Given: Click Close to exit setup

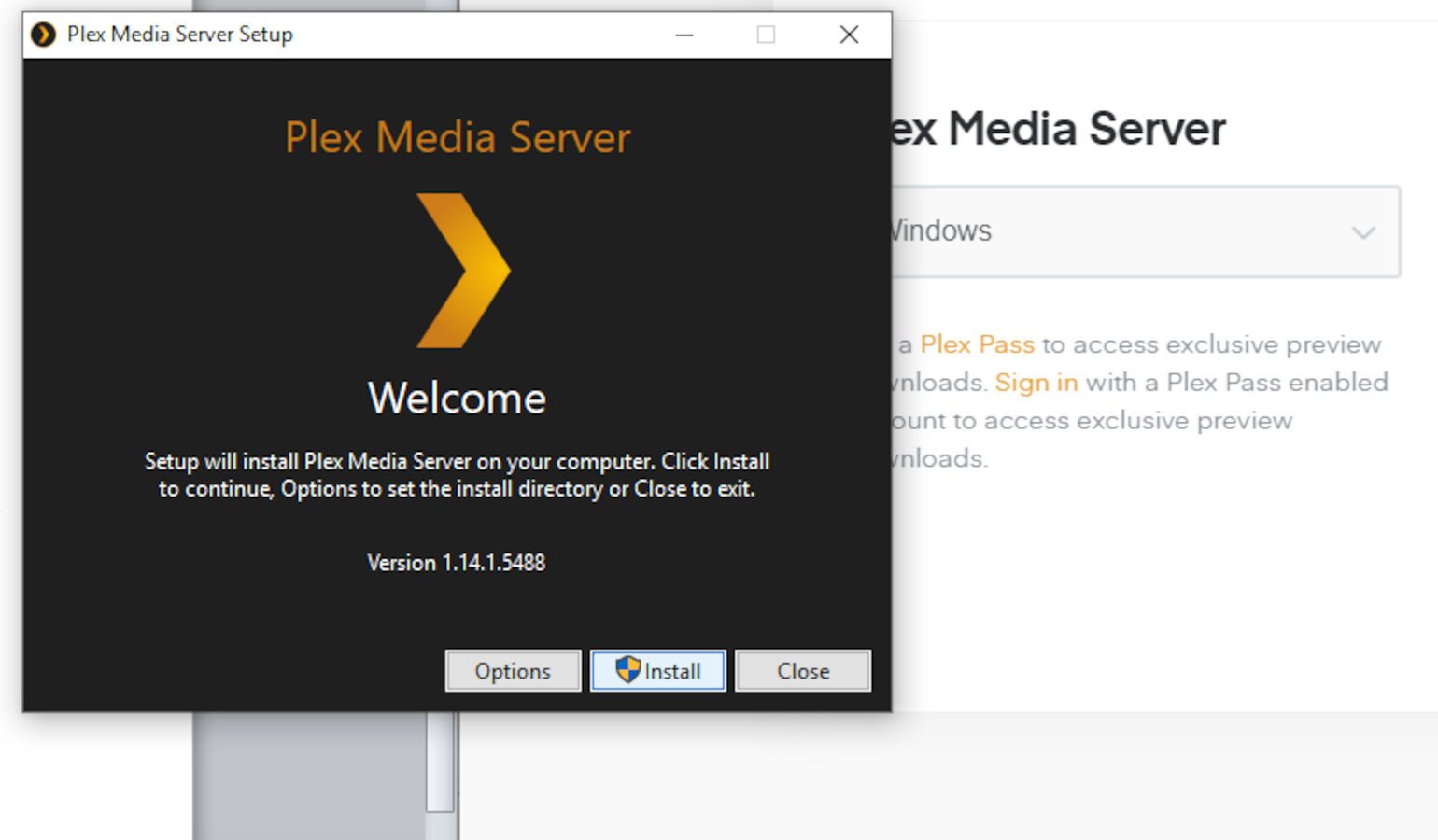Looking at the screenshot, I should point(801,670).
